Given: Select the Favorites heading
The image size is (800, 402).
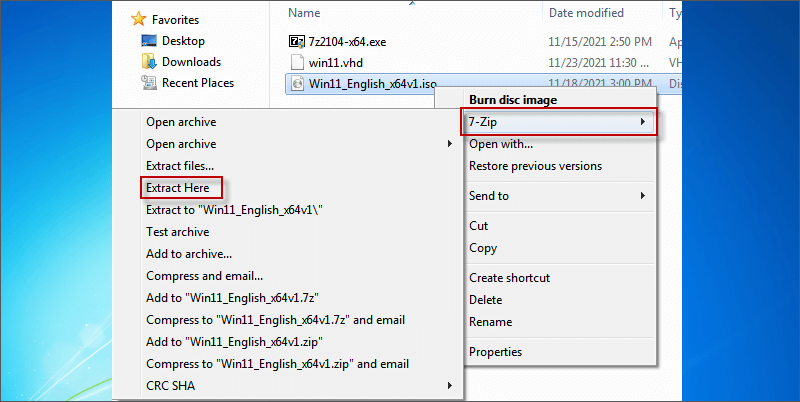Looking at the screenshot, I should point(176,20).
